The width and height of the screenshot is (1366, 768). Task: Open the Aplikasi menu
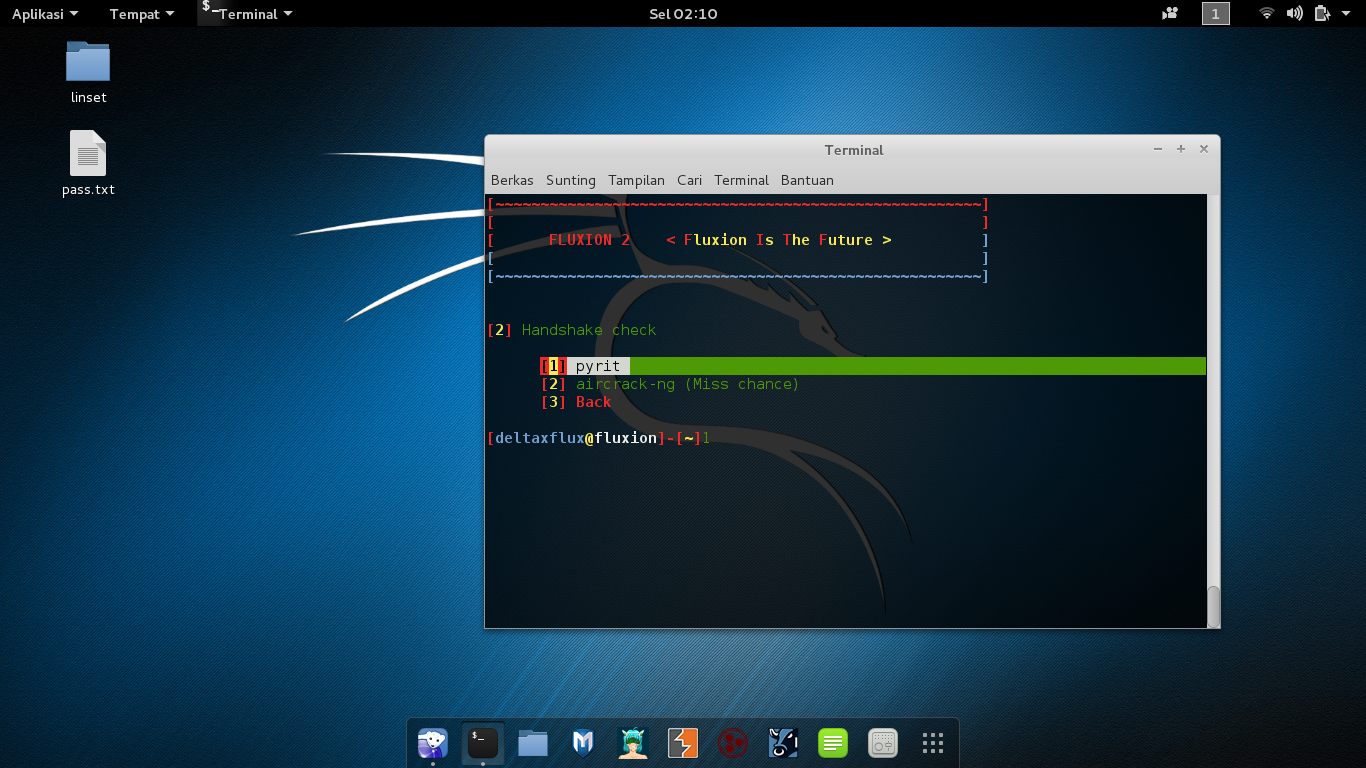tap(45, 14)
